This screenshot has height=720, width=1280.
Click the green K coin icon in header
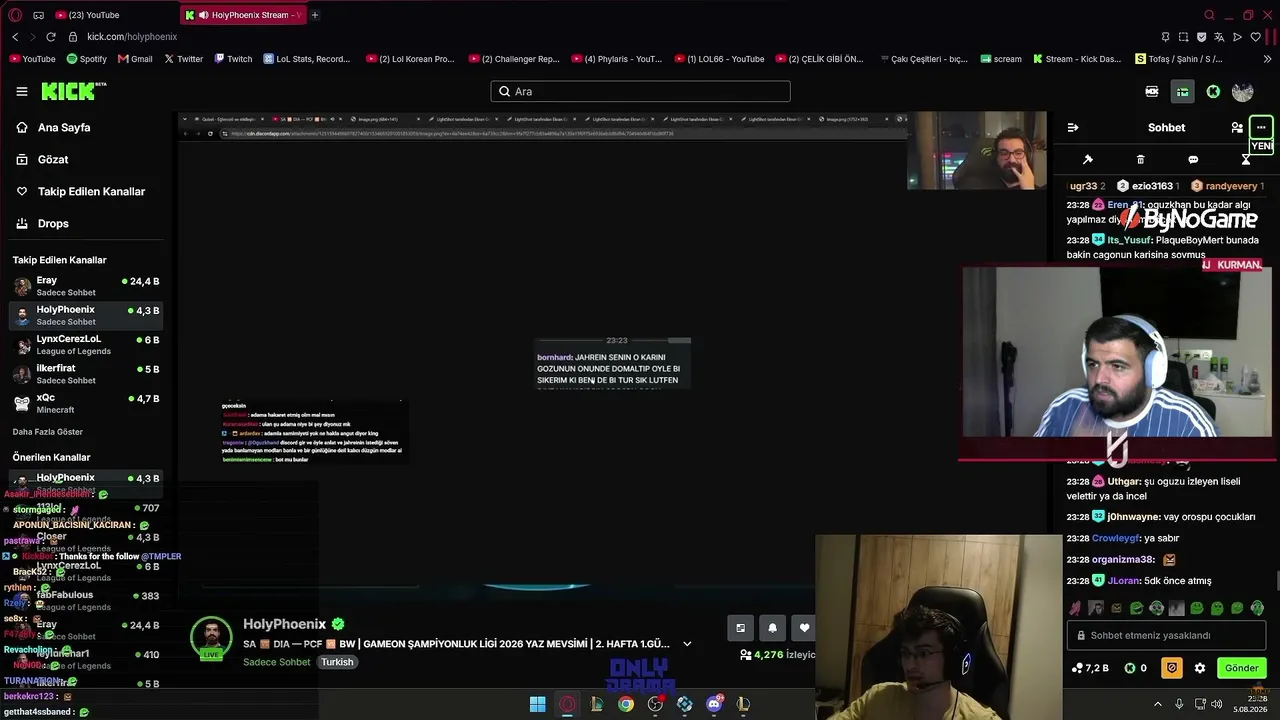[1213, 92]
